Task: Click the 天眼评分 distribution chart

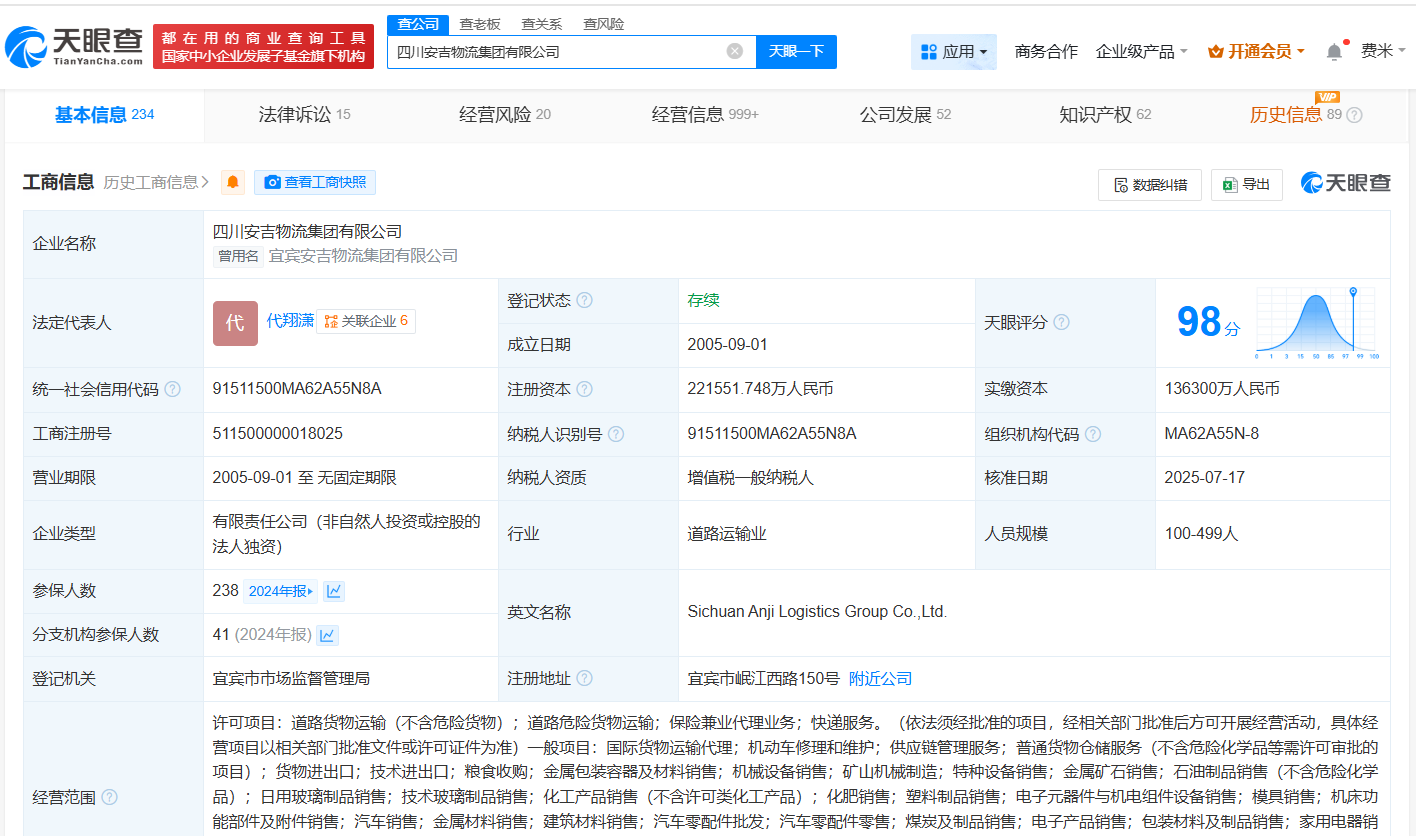Action: tap(1316, 323)
